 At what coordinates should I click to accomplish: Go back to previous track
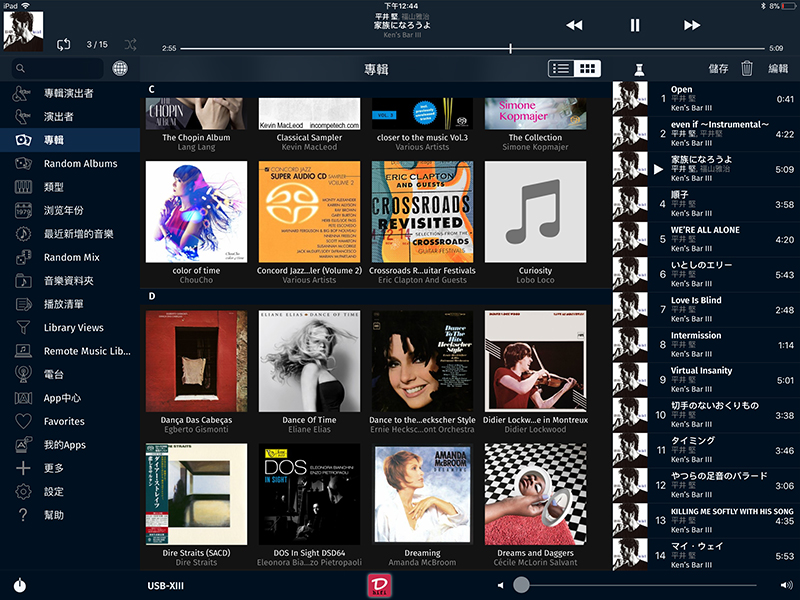(574, 25)
